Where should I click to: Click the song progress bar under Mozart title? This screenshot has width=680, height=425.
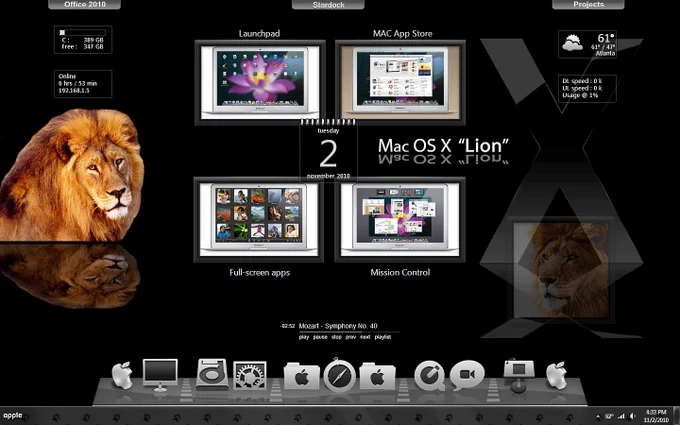(x=349, y=332)
